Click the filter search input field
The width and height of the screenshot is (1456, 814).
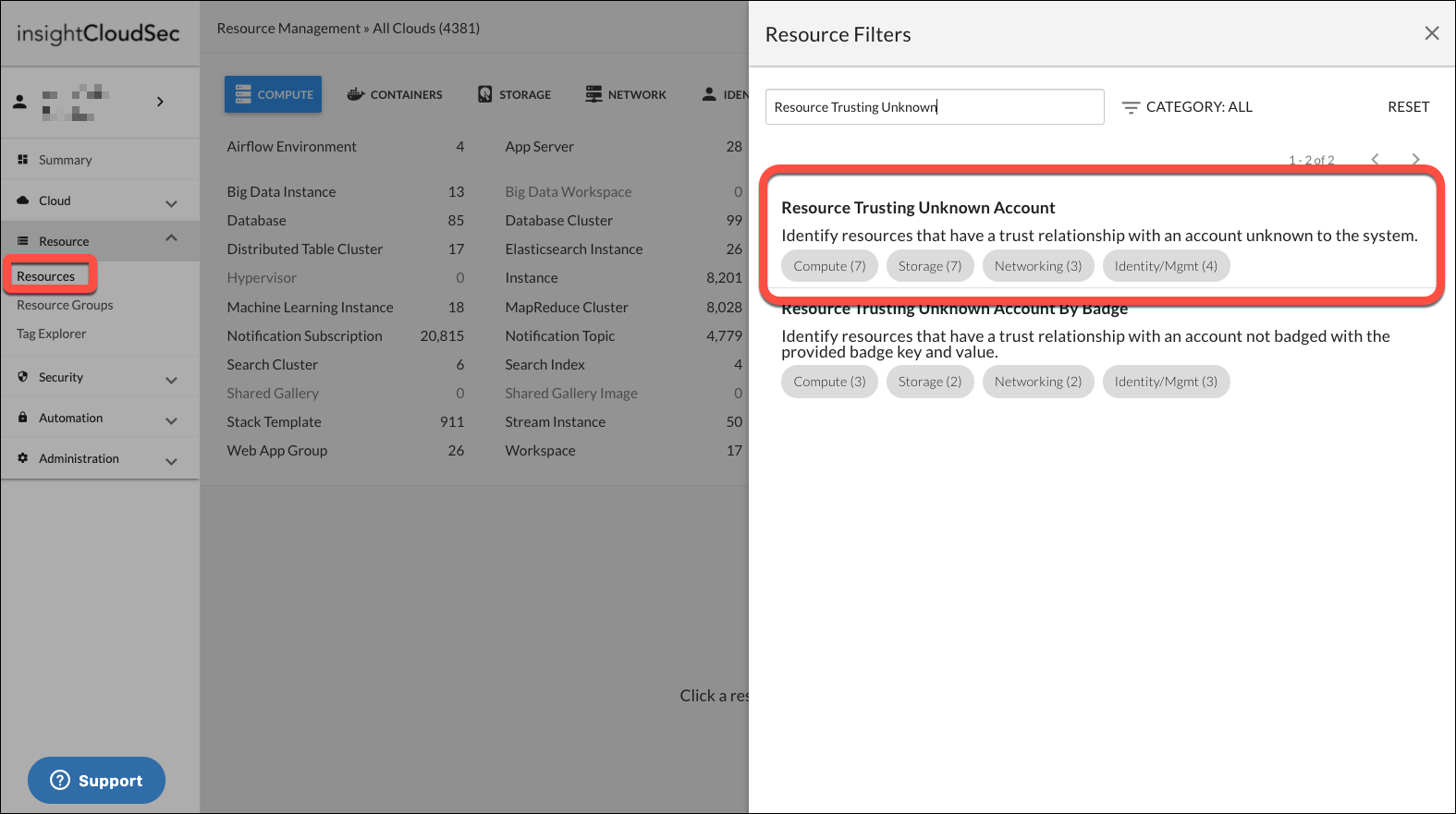pos(935,107)
